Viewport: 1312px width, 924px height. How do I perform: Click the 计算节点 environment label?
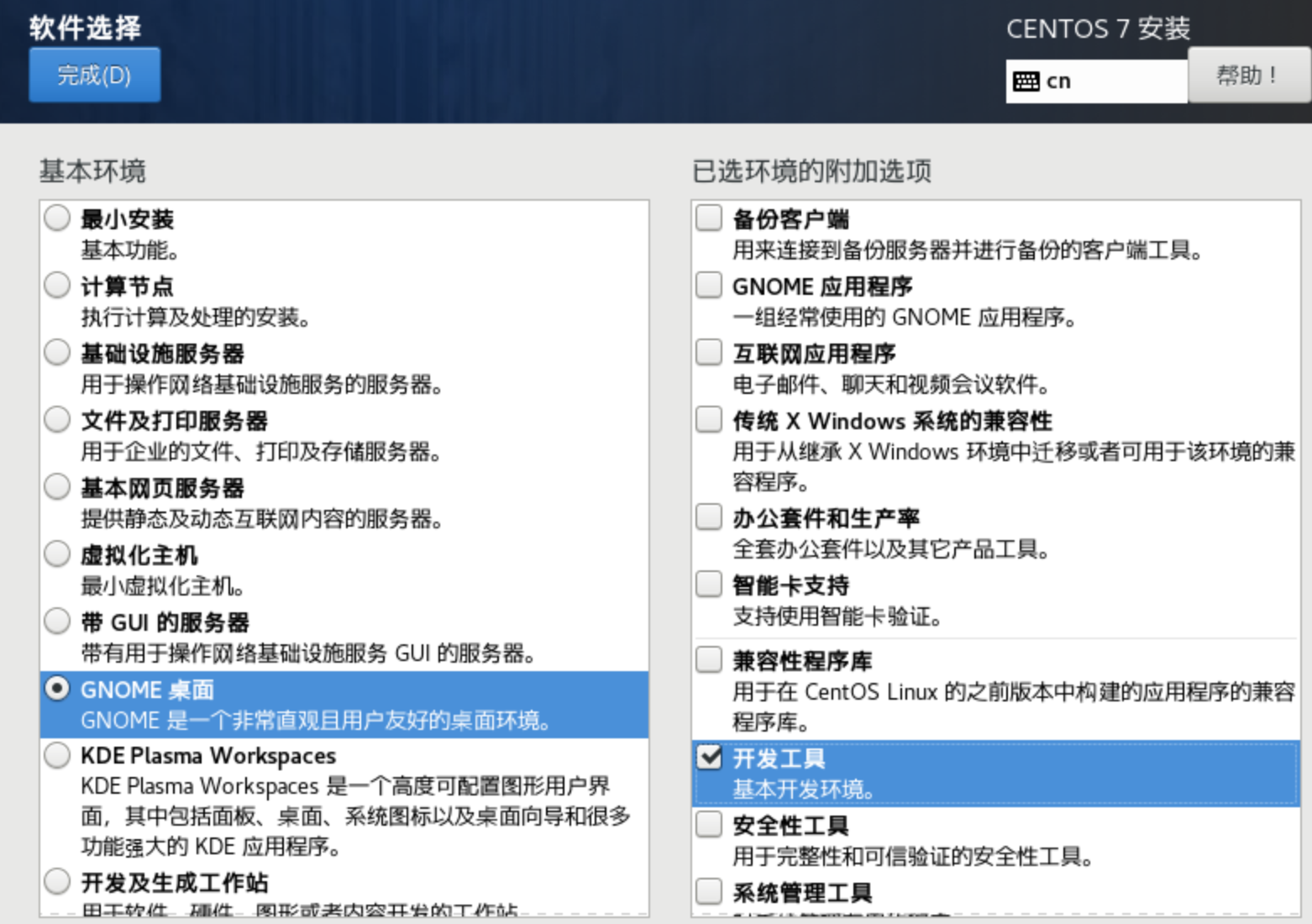coord(127,286)
